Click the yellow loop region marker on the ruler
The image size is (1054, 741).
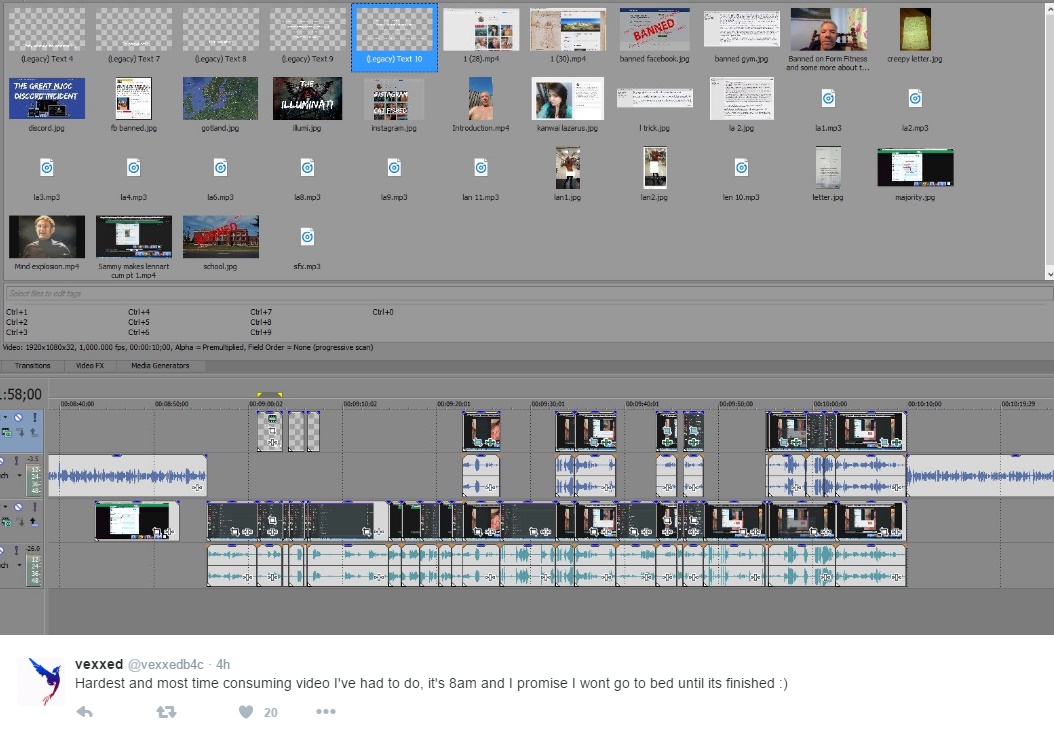pos(270,395)
